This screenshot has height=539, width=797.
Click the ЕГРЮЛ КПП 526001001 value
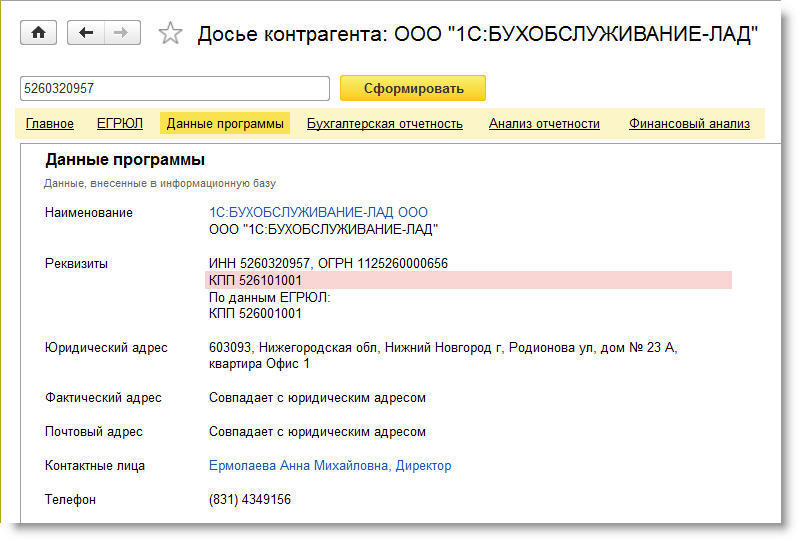coord(255,313)
